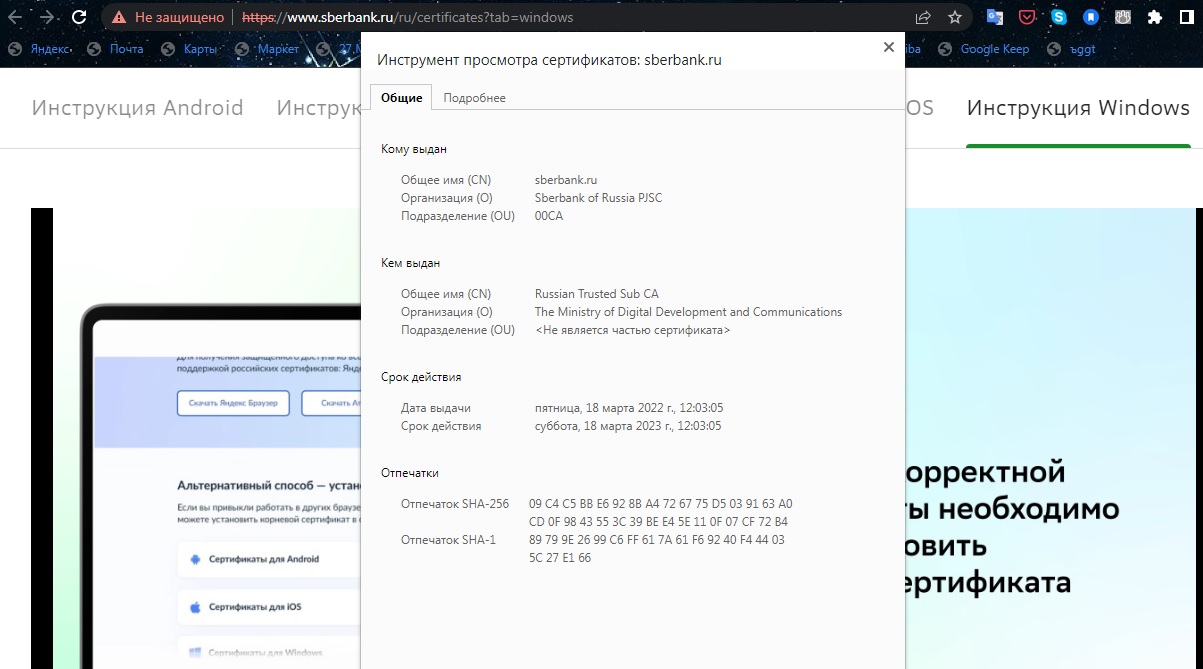Open the blue bookmark extension
This screenshot has height=669, width=1203.
point(1091,17)
